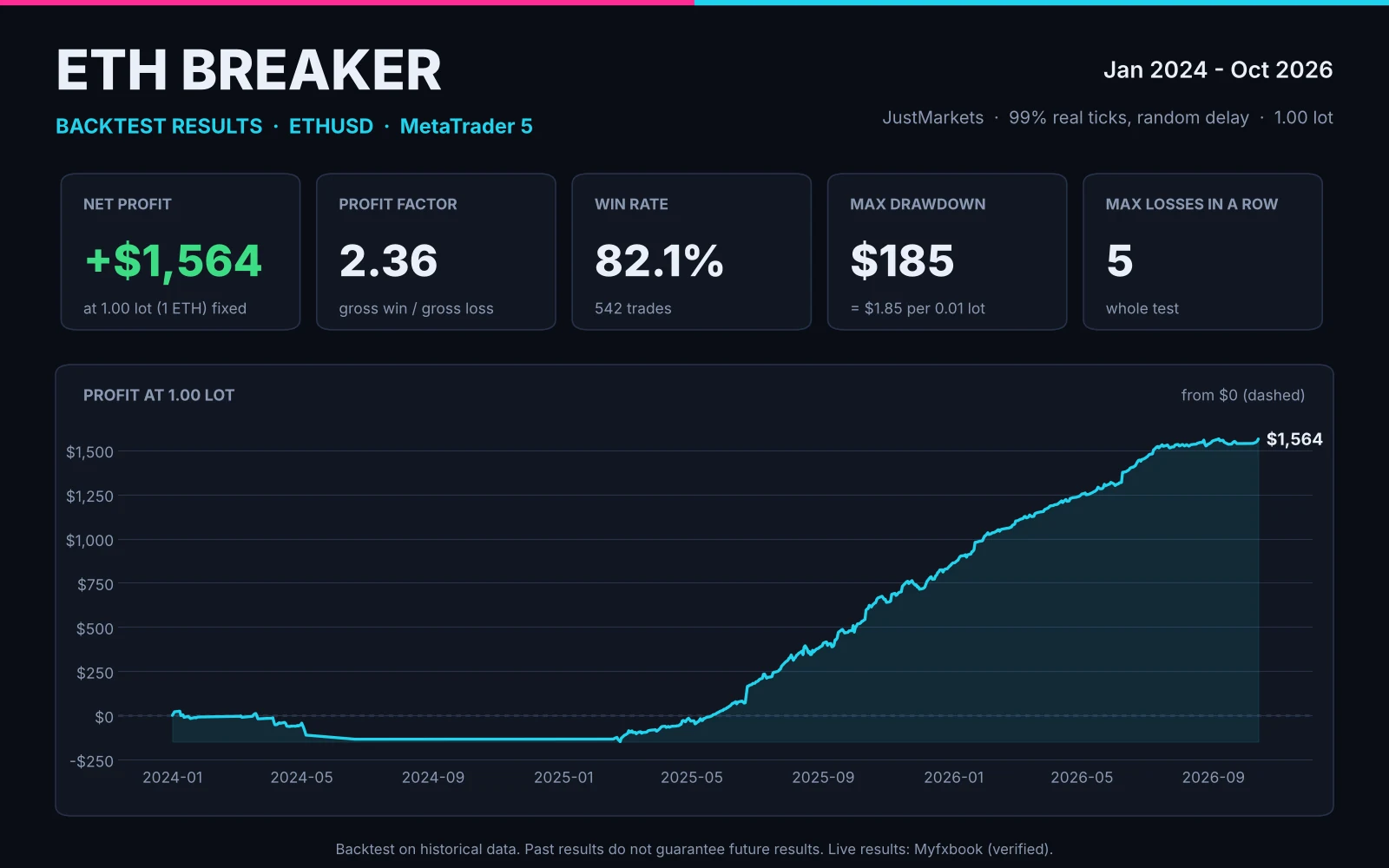
Task: Click the 'gross win / gross loss' caption
Action: point(416,308)
